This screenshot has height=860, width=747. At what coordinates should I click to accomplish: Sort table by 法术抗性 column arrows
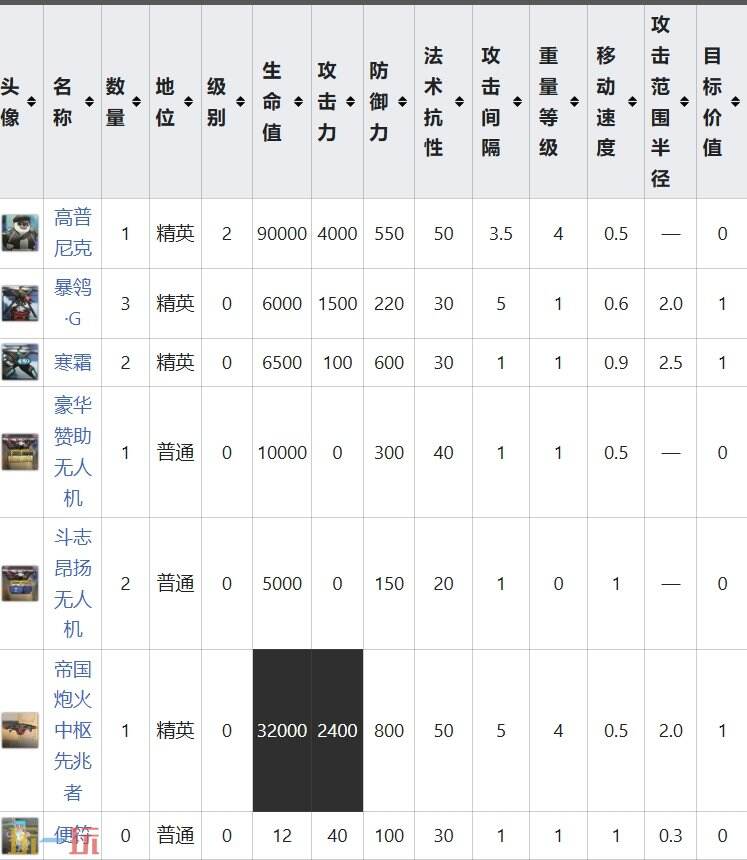460,101
